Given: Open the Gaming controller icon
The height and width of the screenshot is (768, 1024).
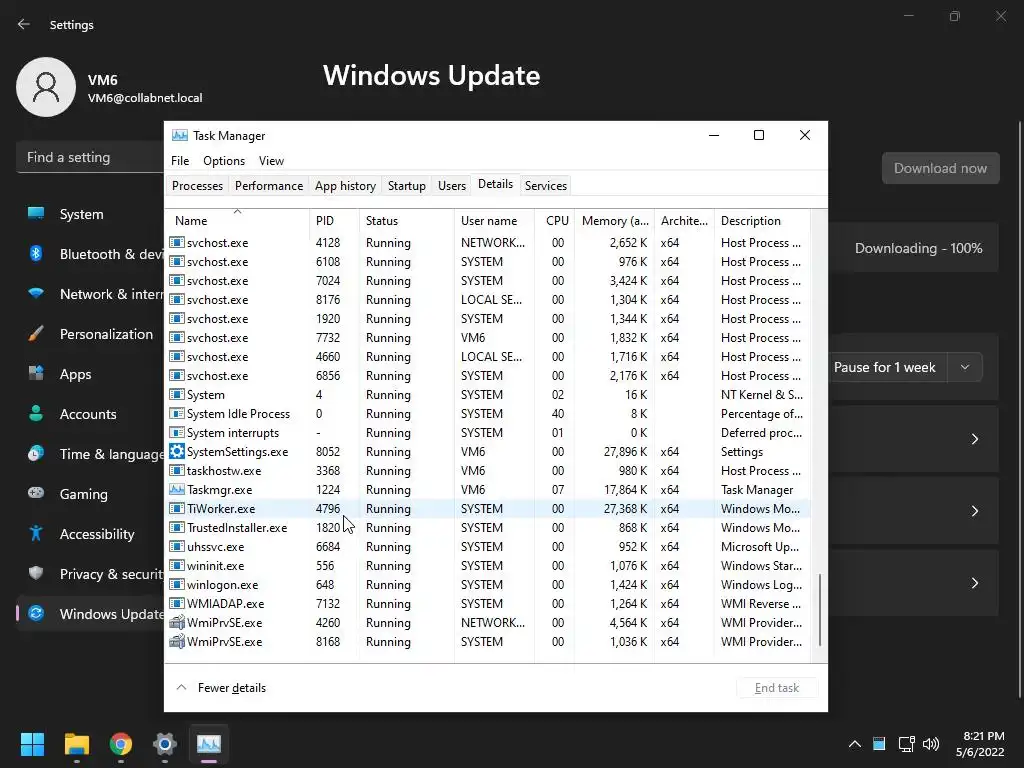Looking at the screenshot, I should click(36, 493).
